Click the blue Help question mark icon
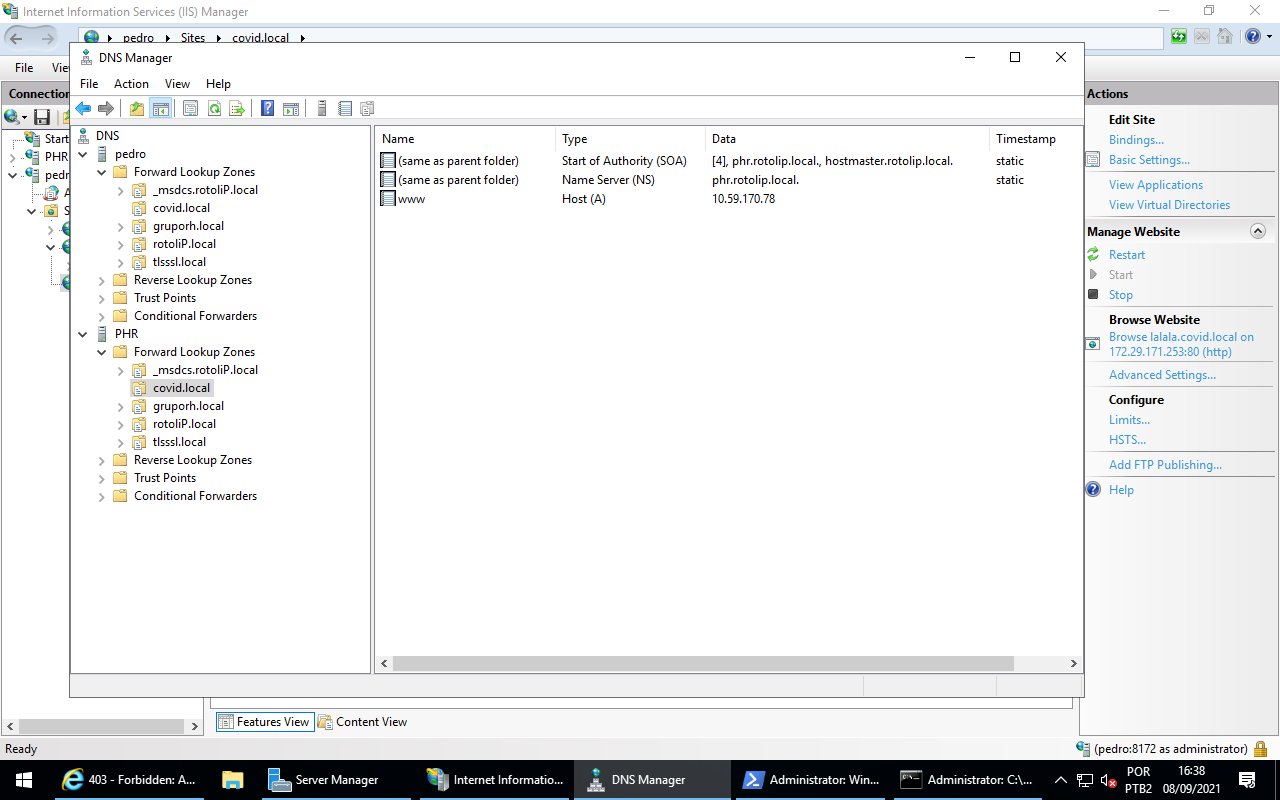Image resolution: width=1280 pixels, height=800 pixels. pos(267,108)
